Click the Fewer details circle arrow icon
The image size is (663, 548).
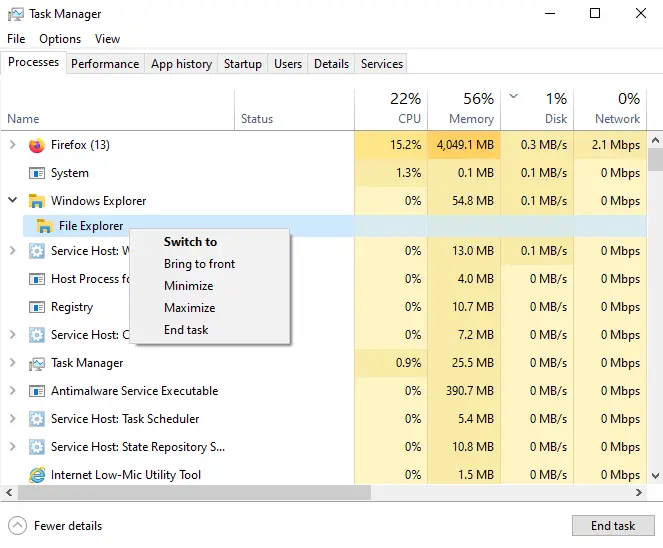coord(17,526)
